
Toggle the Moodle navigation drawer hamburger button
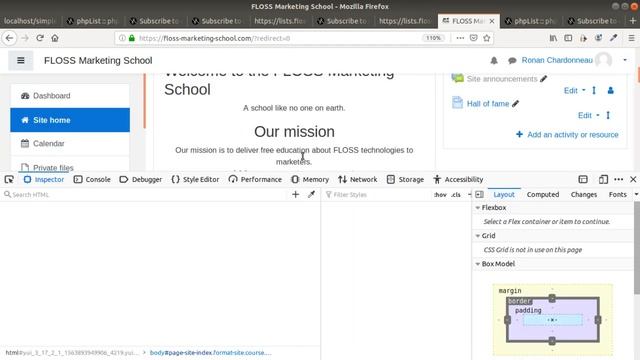(x=21, y=60)
